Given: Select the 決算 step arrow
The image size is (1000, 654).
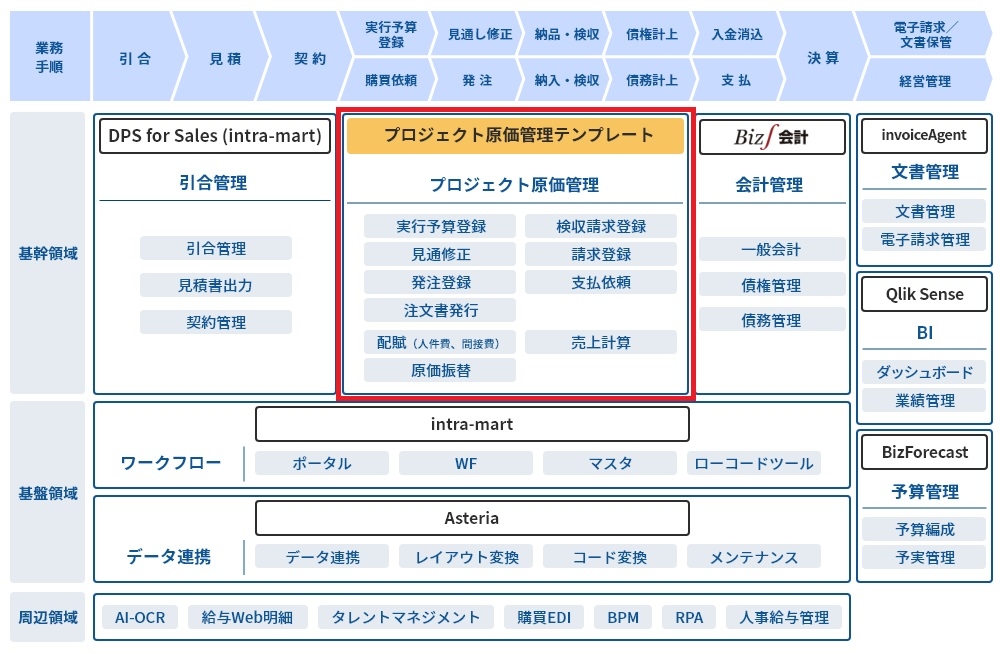Looking at the screenshot, I should (x=822, y=58).
